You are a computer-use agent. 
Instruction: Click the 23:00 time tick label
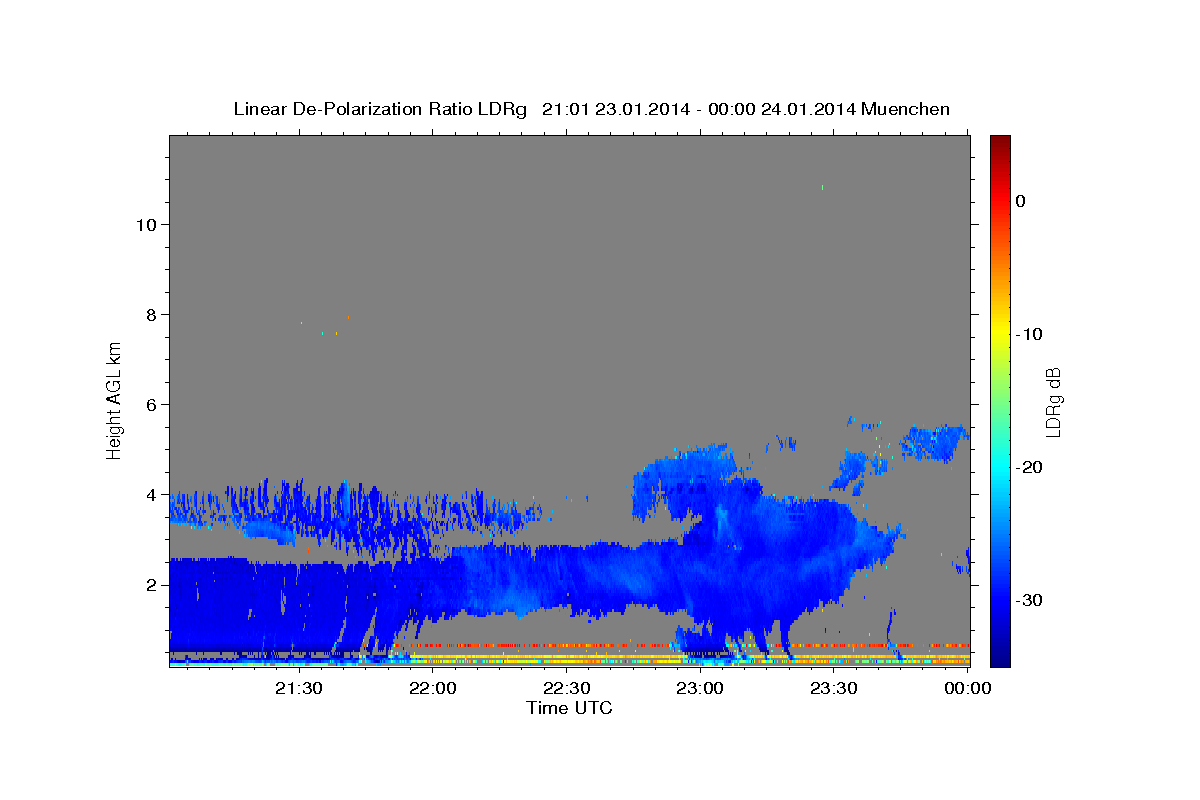coord(699,688)
